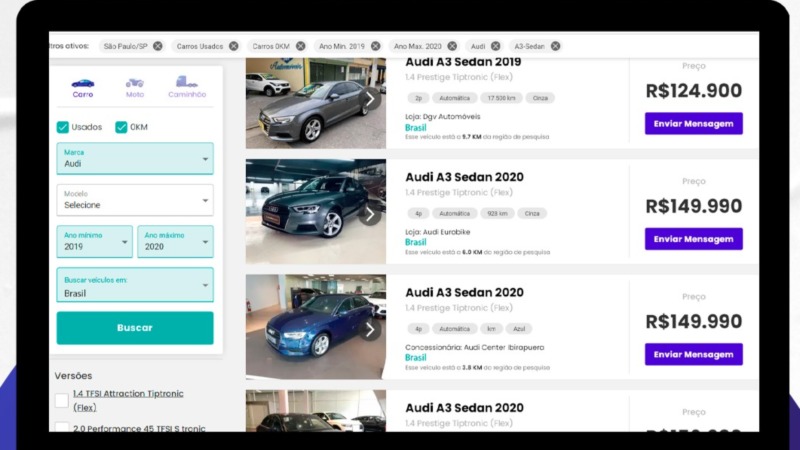Click the R$124.900 price
The image size is (800, 450).
[694, 91]
